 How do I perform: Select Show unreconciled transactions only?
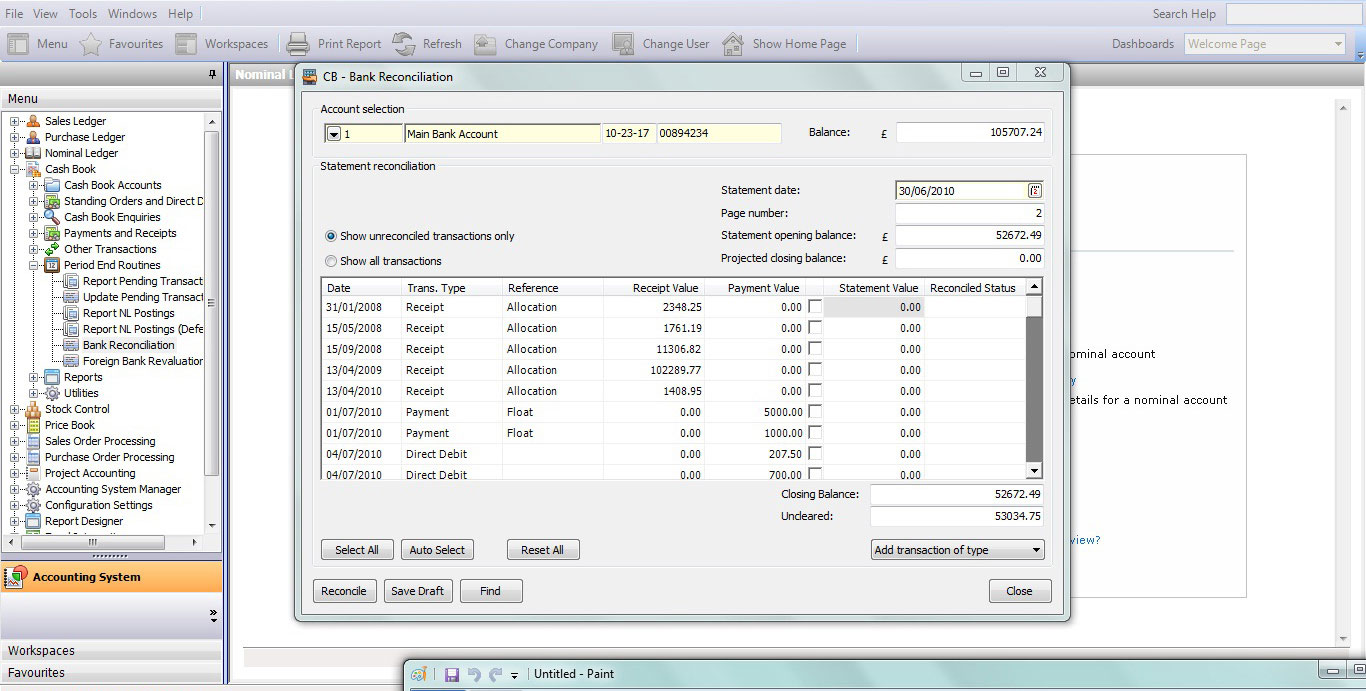[331, 236]
